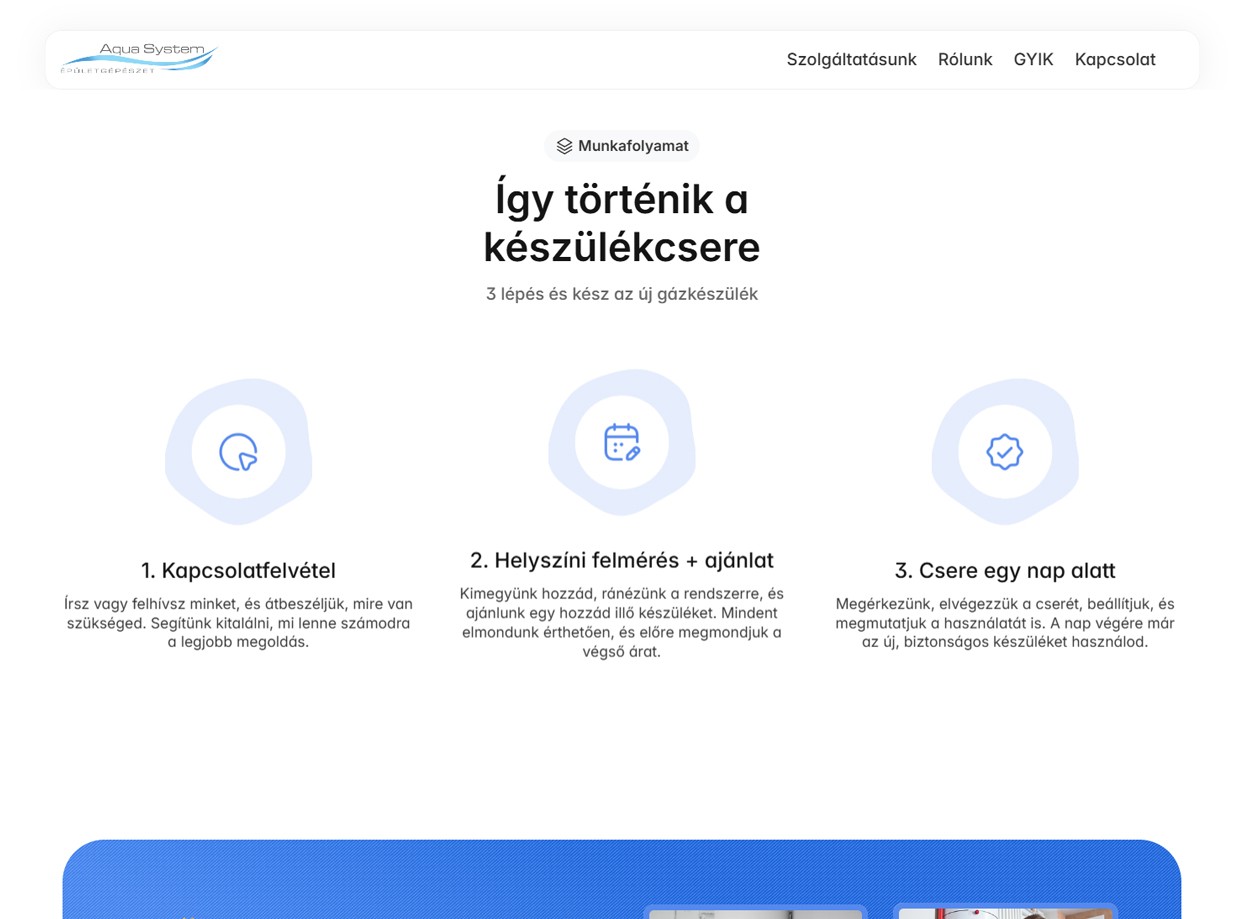Click the calendar-edit icon above Helyszíni felmérés
The image size is (1244, 919).
coord(621,441)
